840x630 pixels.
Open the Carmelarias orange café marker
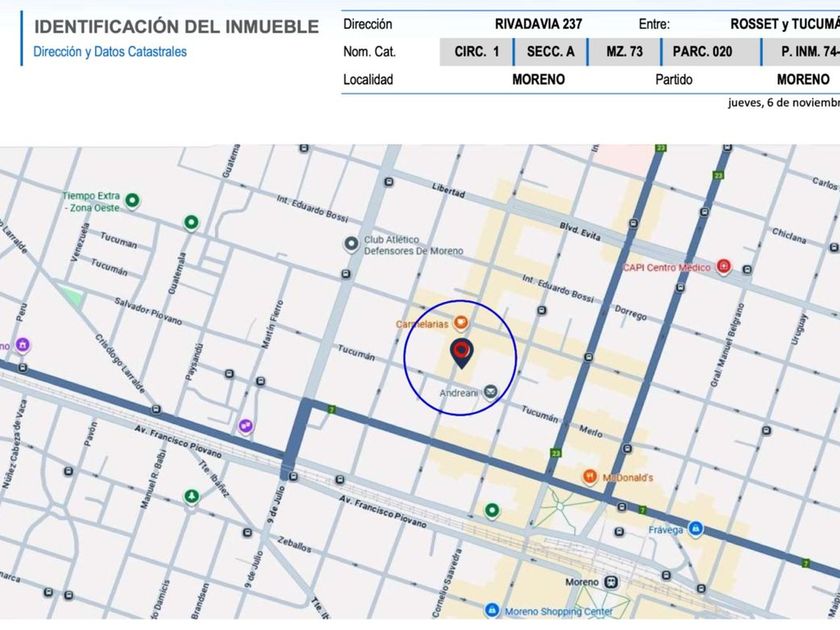pos(461,323)
